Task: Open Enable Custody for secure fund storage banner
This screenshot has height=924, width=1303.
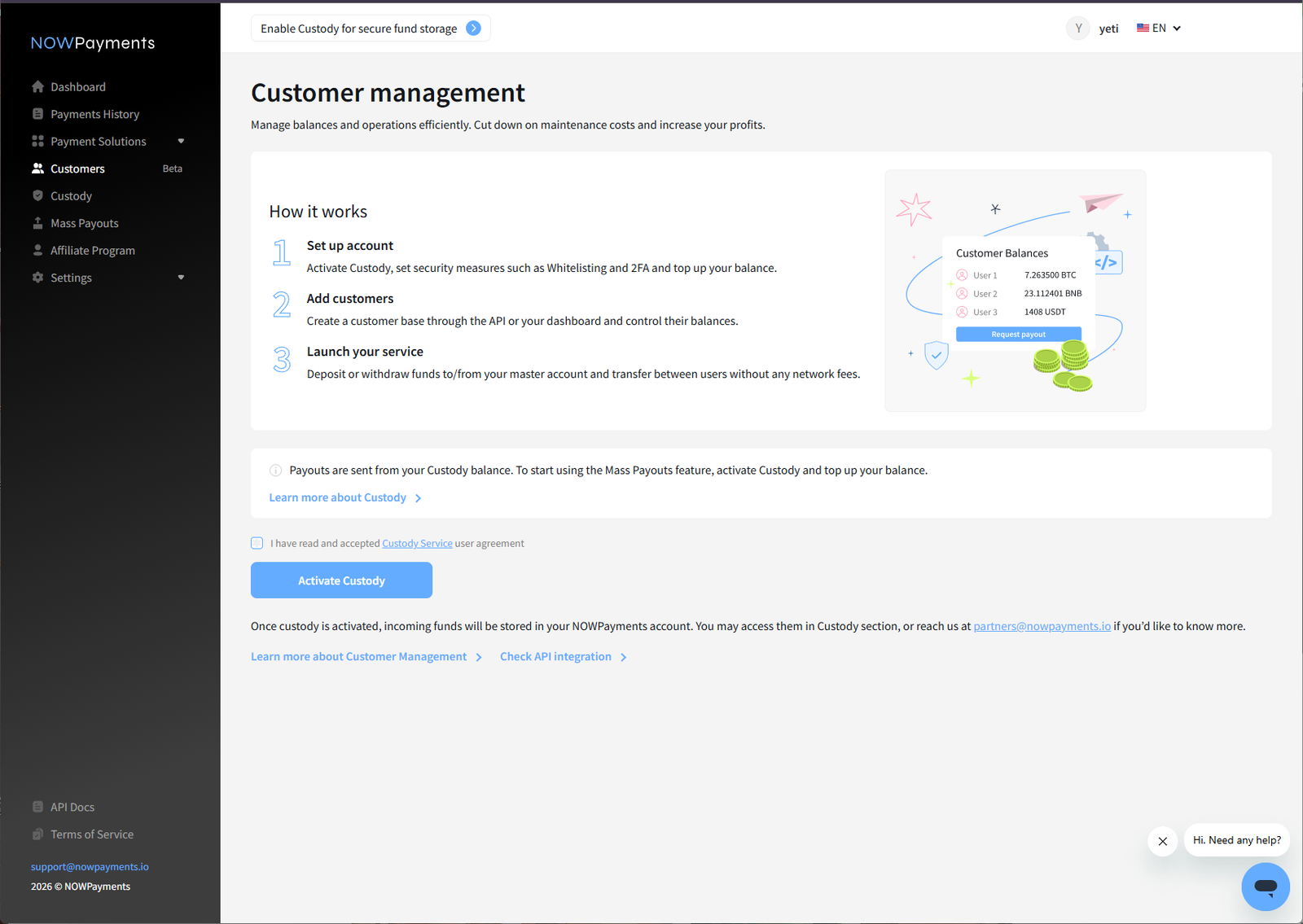Action: (x=371, y=28)
